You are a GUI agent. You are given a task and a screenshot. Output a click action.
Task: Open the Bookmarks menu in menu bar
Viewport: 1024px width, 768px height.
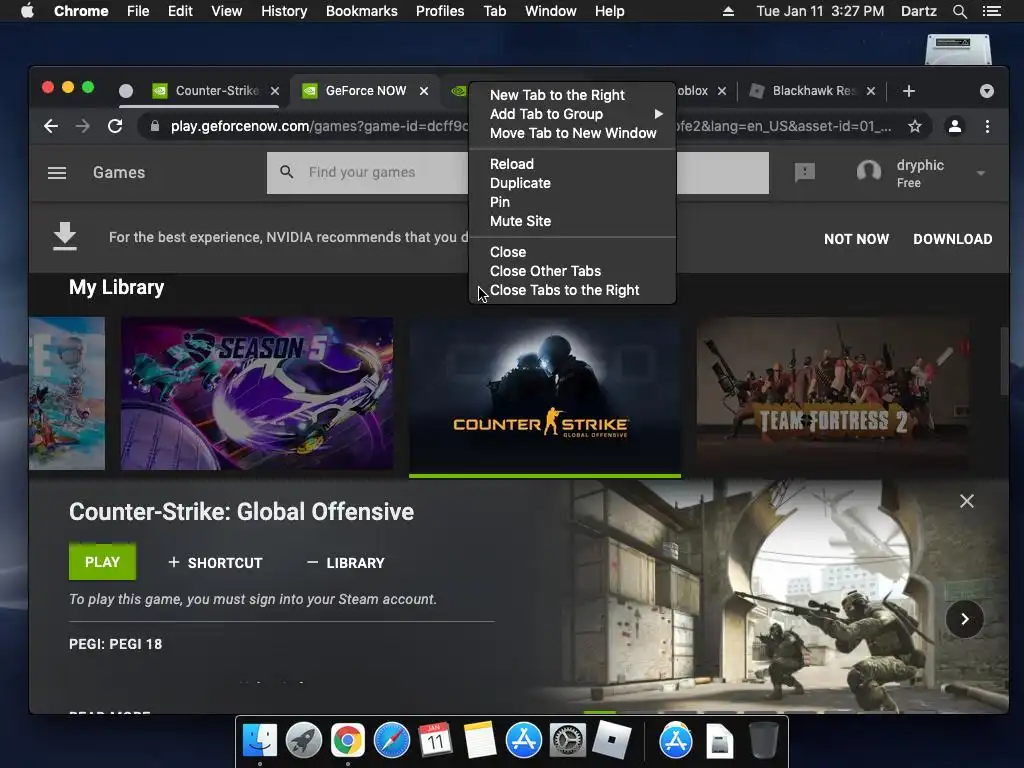[x=361, y=11]
